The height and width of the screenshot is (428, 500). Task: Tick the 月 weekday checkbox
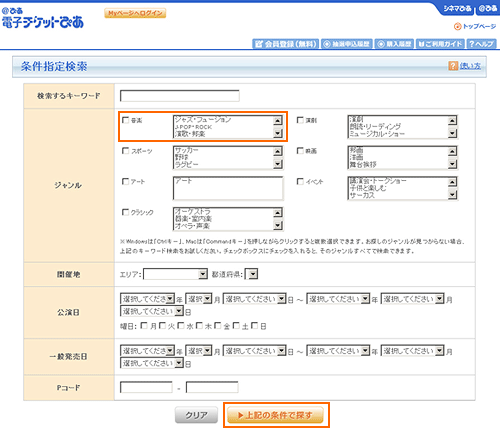[144, 325]
